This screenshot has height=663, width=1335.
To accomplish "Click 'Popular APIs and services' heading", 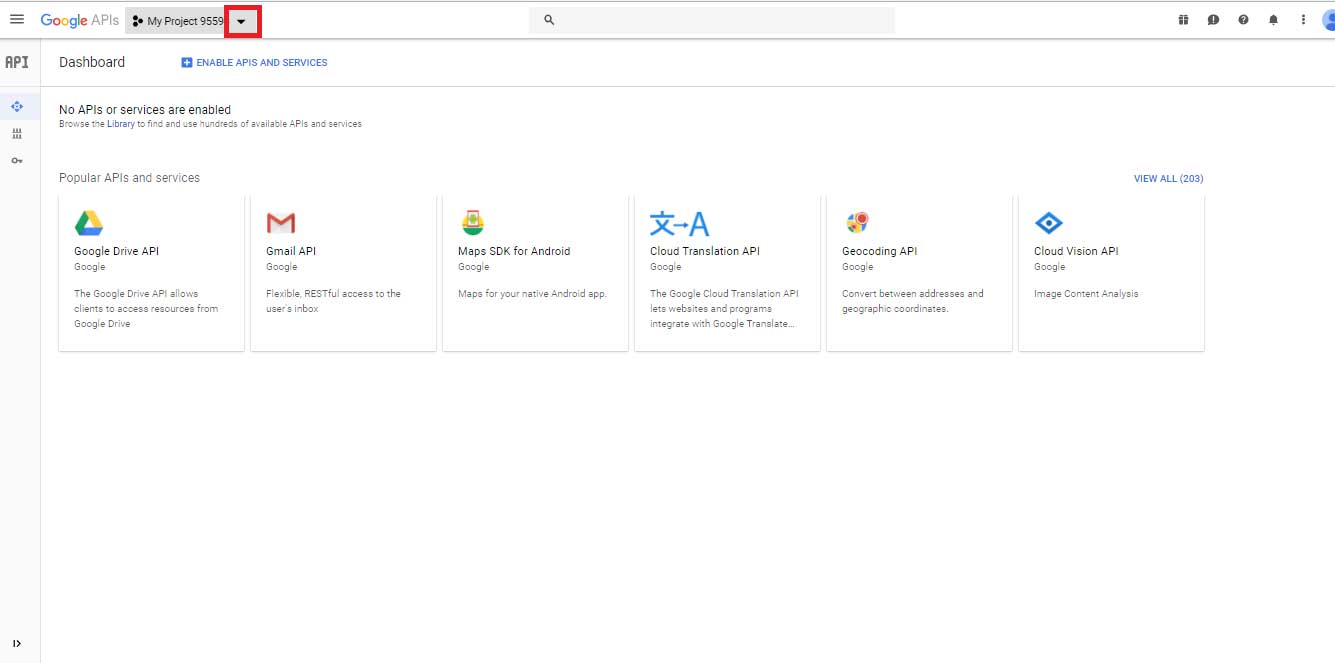I will [129, 178].
